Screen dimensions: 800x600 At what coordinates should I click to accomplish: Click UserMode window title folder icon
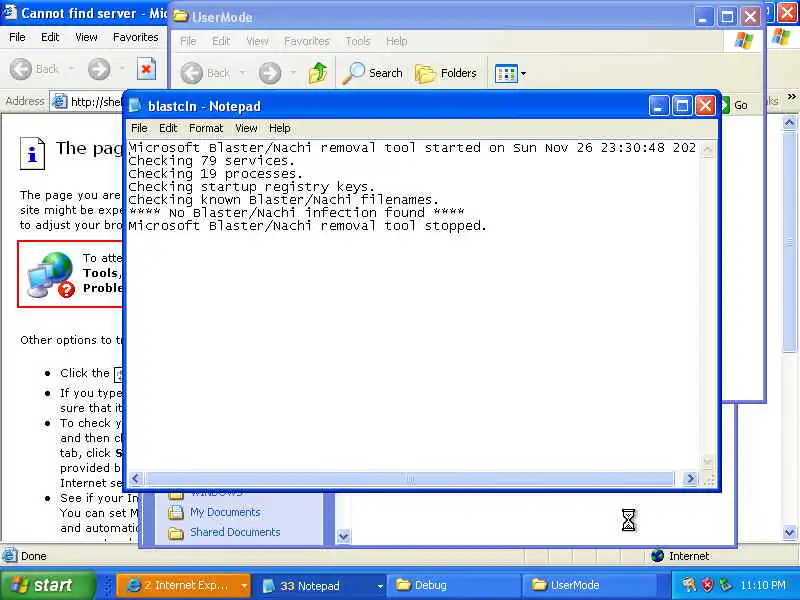(180, 16)
